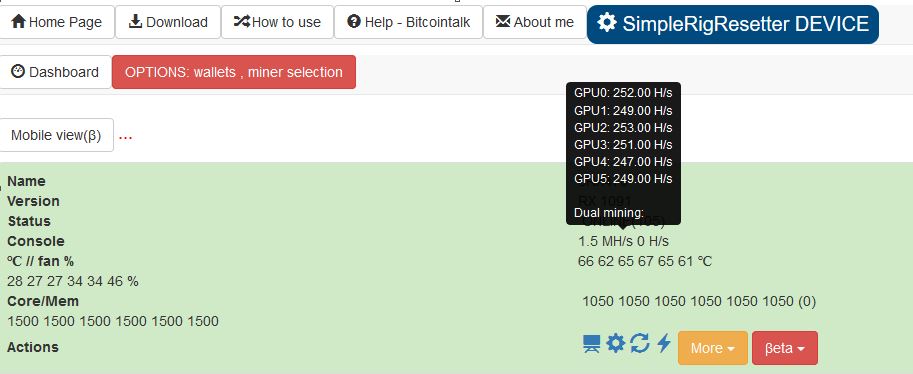Image resolution: width=913 pixels, height=374 pixels.
Task: Open rig settings via gear icon
Action: pos(615,343)
